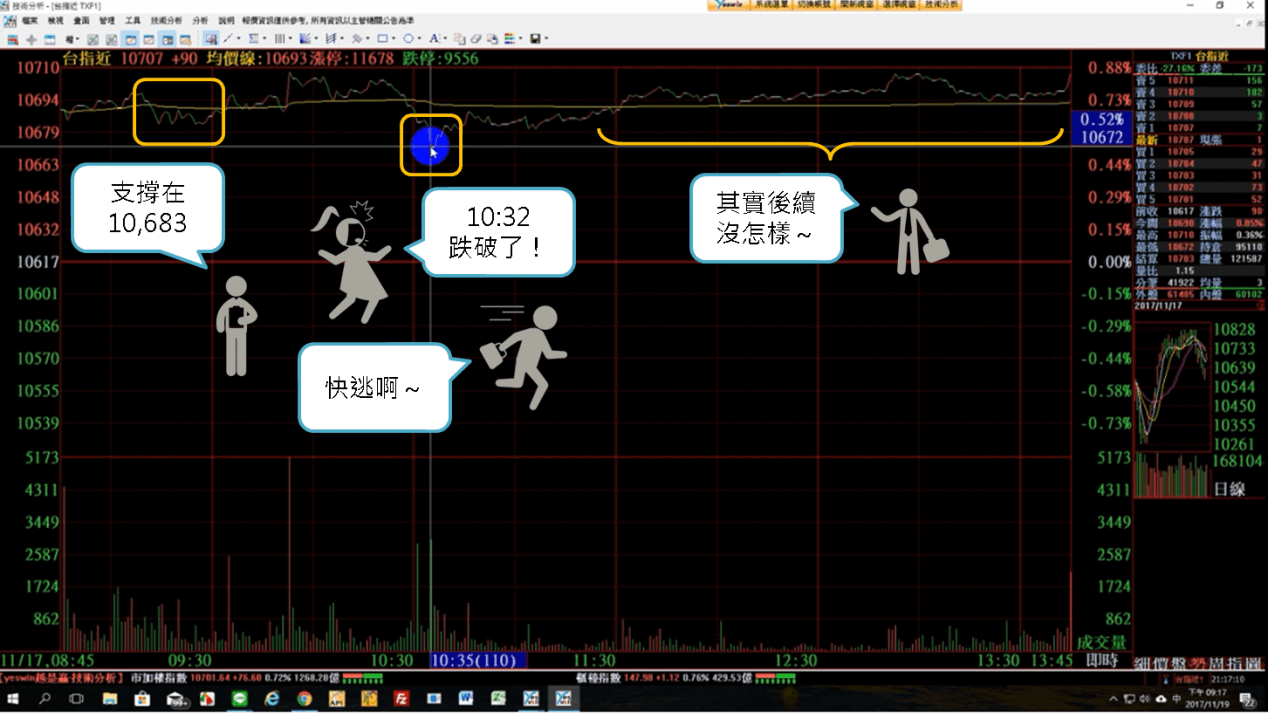The image size is (1268, 713).
Task: Open the 說明 menu
Action: coord(227,20)
